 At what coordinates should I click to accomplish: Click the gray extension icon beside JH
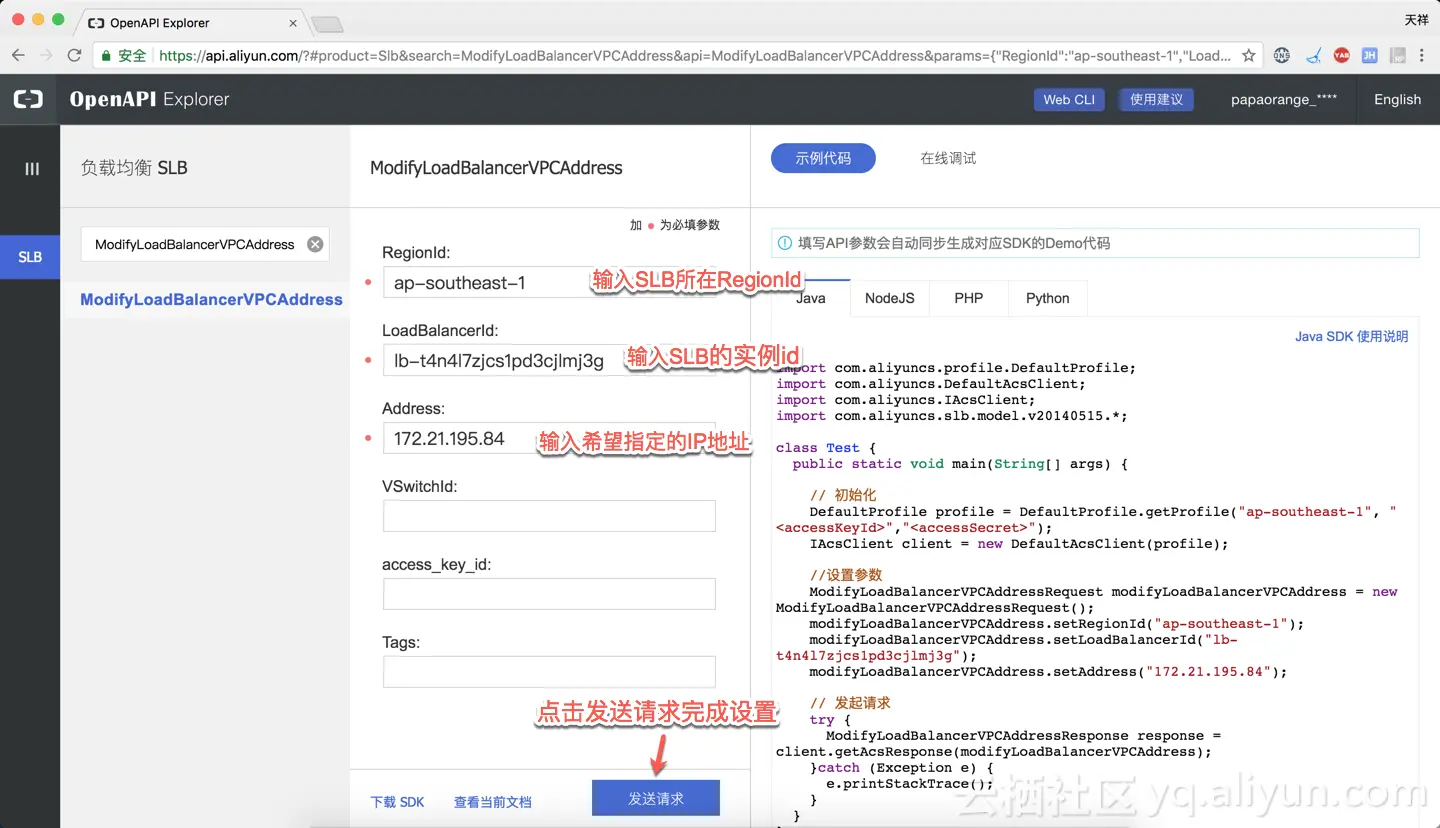pos(1398,56)
